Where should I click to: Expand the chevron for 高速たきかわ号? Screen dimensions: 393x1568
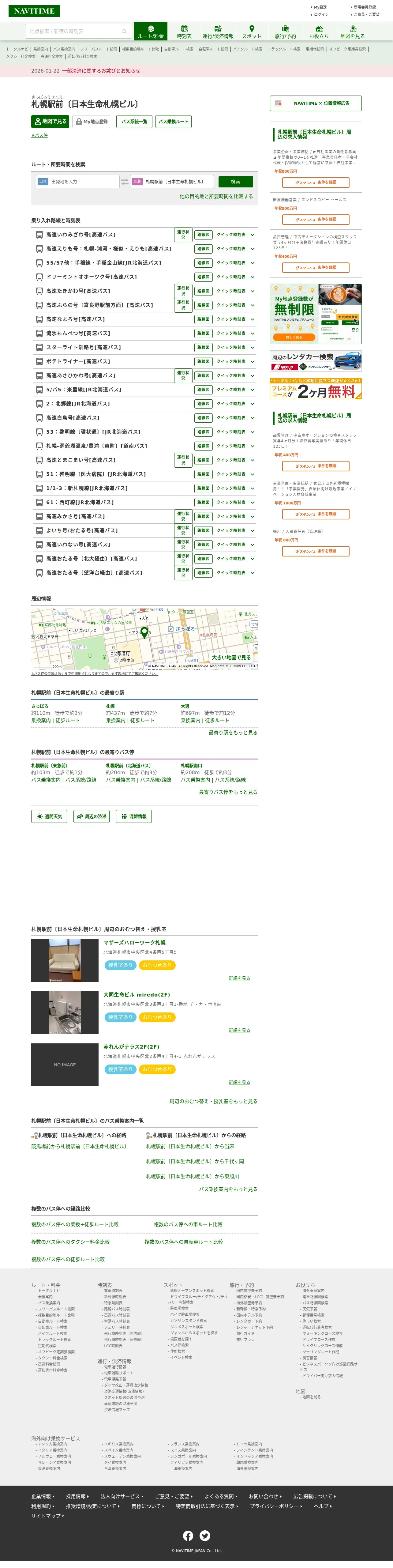click(253, 291)
